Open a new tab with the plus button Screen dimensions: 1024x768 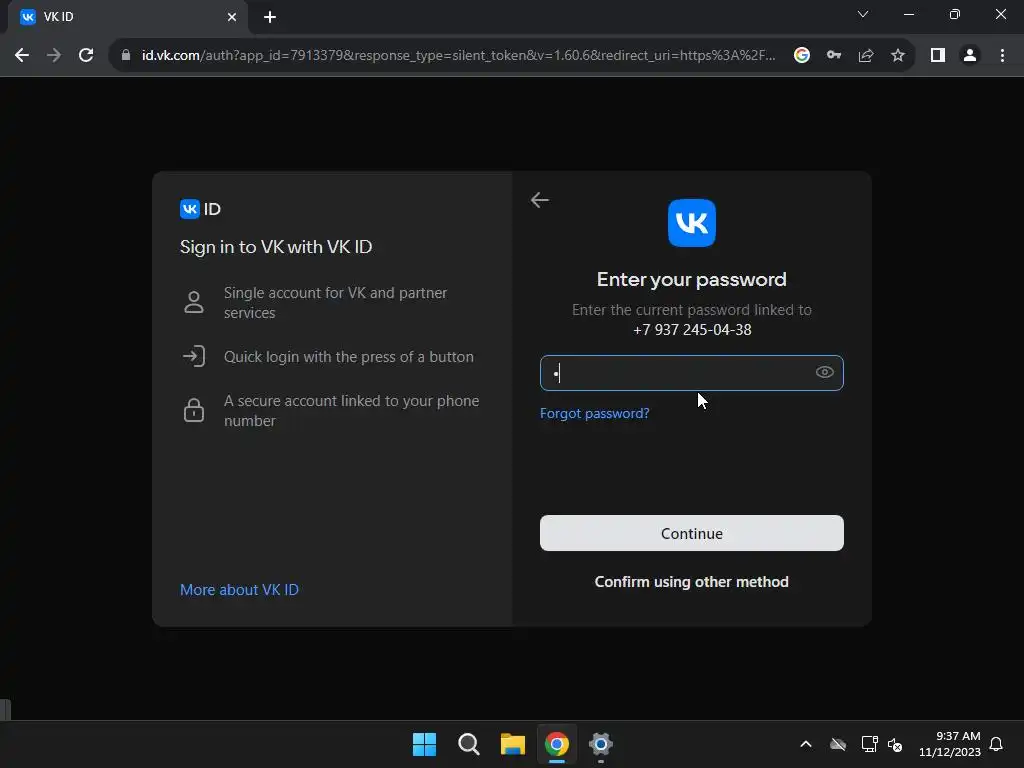click(270, 17)
